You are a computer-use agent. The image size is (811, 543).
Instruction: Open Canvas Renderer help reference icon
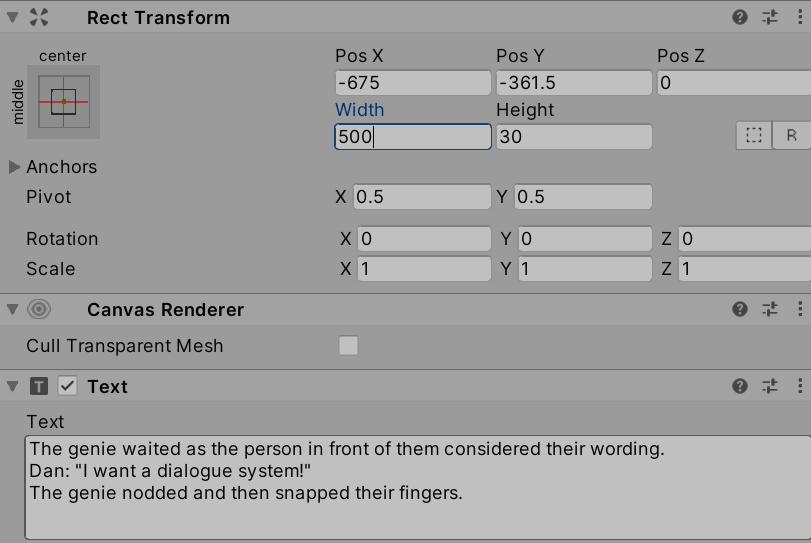tap(740, 309)
